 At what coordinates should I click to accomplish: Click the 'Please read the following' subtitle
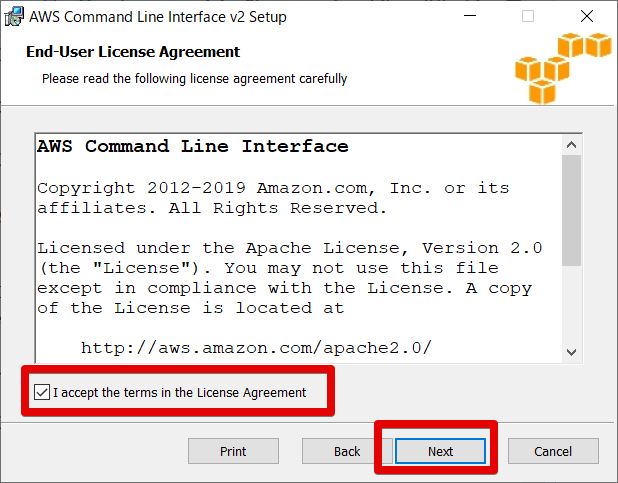(x=194, y=78)
